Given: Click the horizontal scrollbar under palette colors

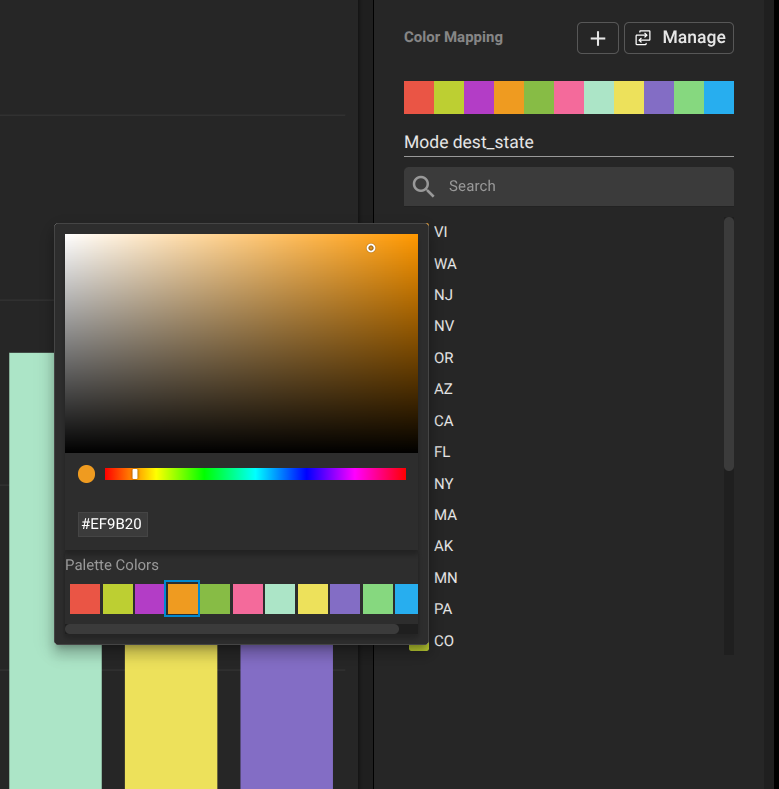Looking at the screenshot, I should tap(232, 629).
